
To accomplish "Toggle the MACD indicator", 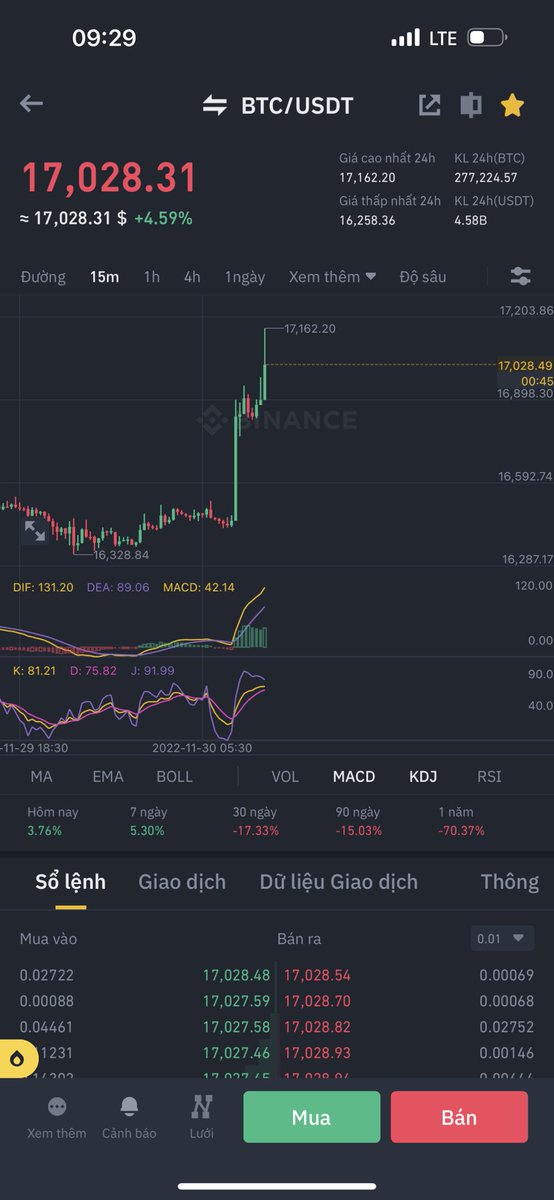I will [x=354, y=776].
